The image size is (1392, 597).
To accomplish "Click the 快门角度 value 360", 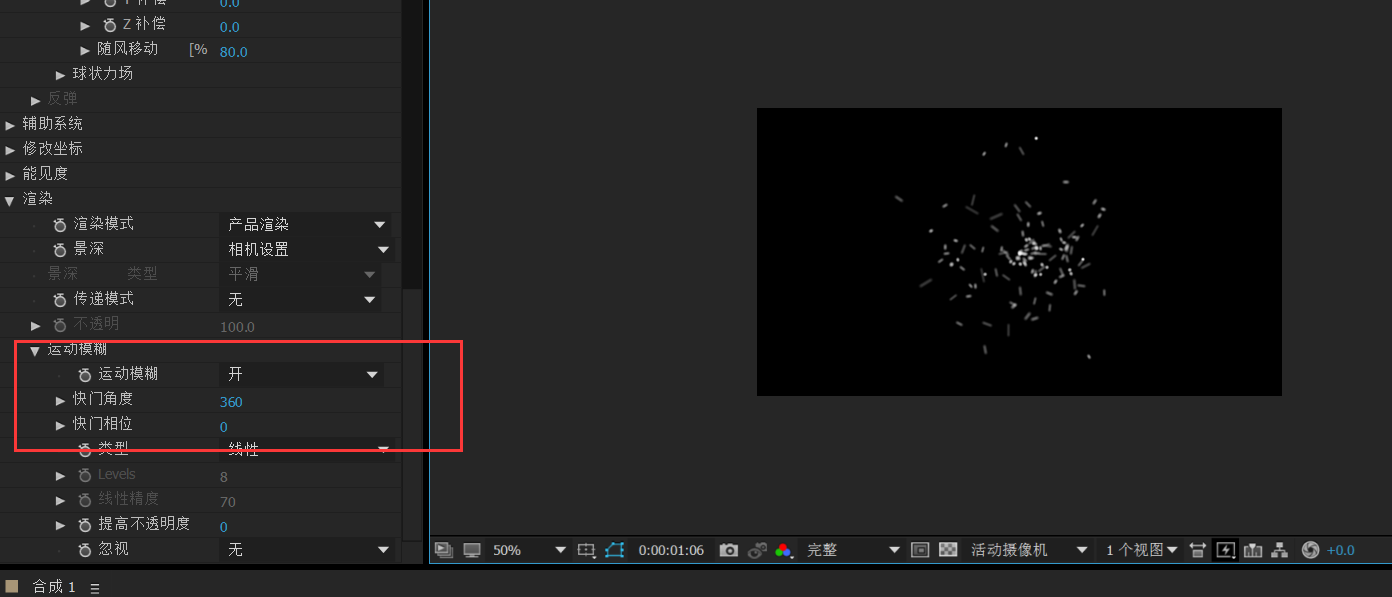I will pos(231,402).
